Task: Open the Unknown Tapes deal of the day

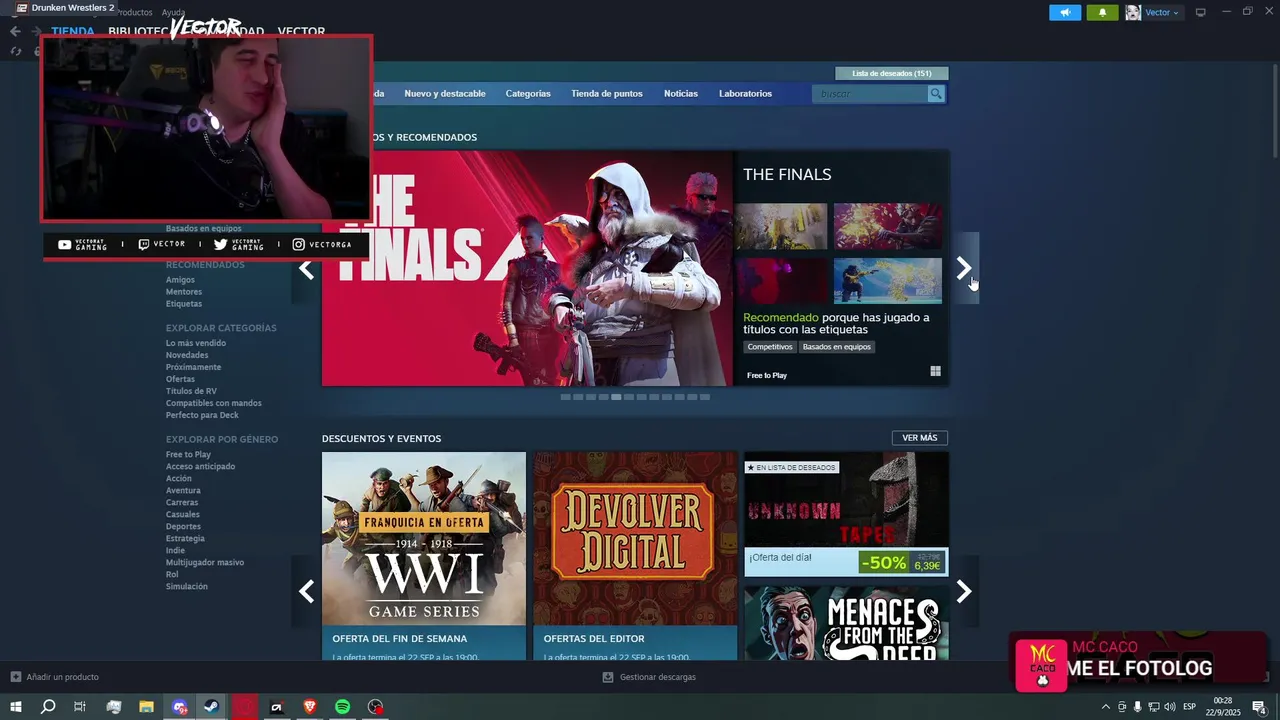Action: tap(846, 513)
